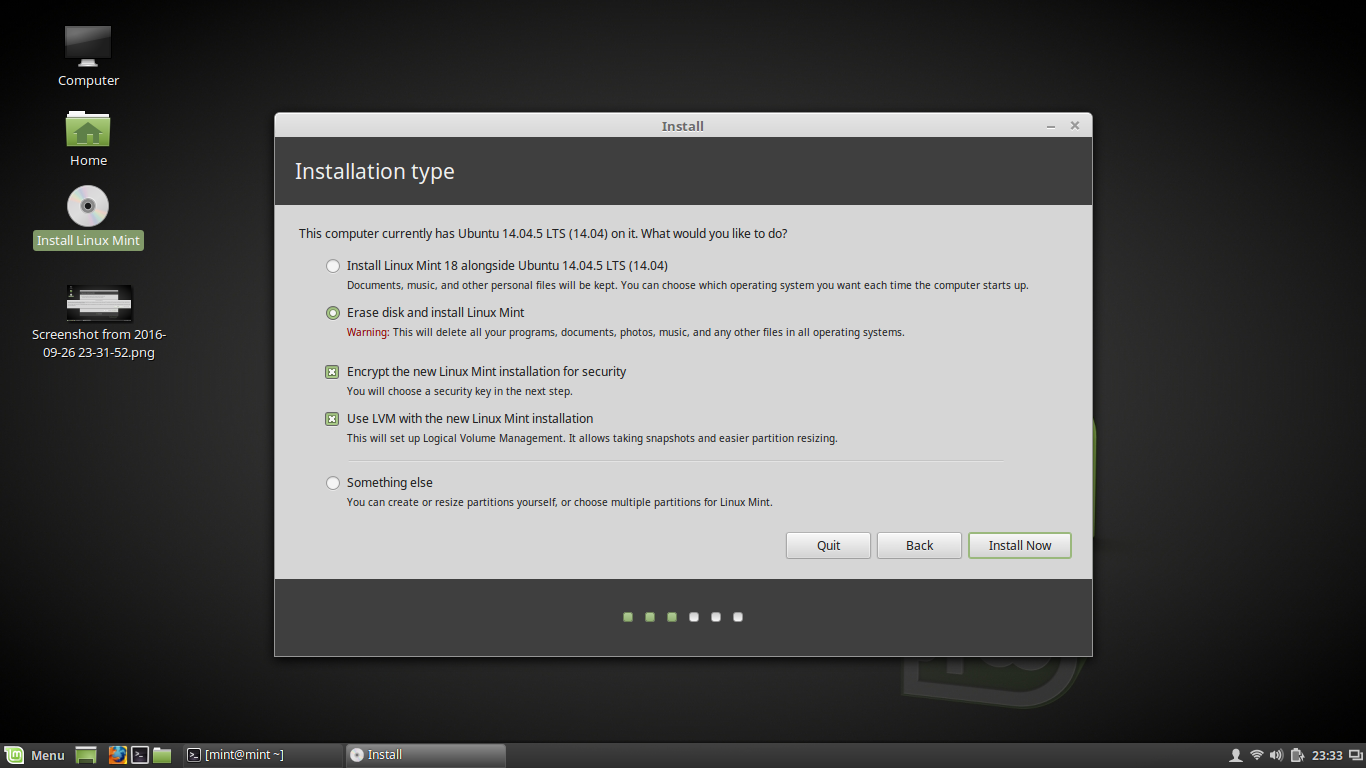Open the battery power applet
1366x768 pixels.
1296,755
